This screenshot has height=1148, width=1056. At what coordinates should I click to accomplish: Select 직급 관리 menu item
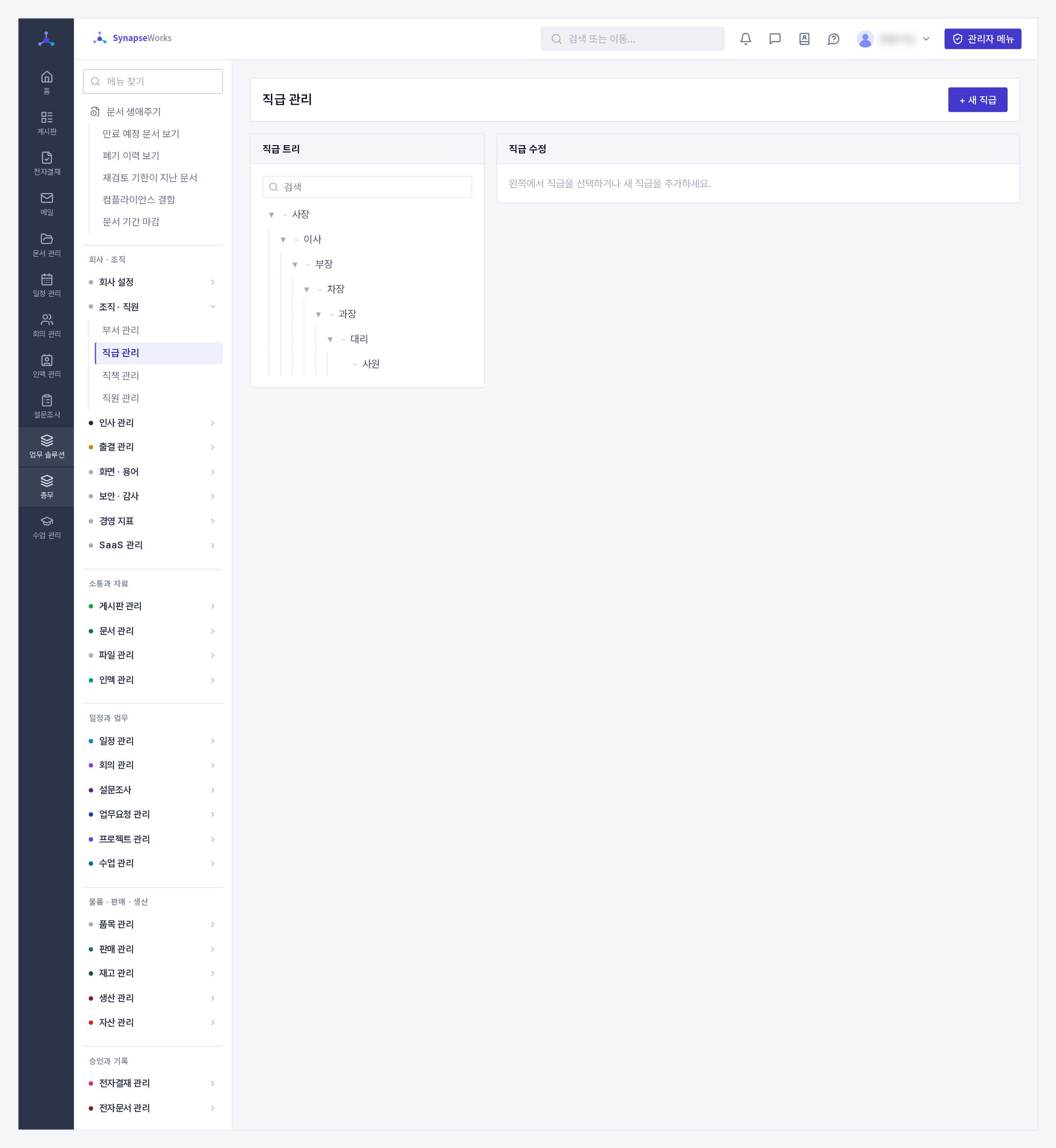pos(158,353)
